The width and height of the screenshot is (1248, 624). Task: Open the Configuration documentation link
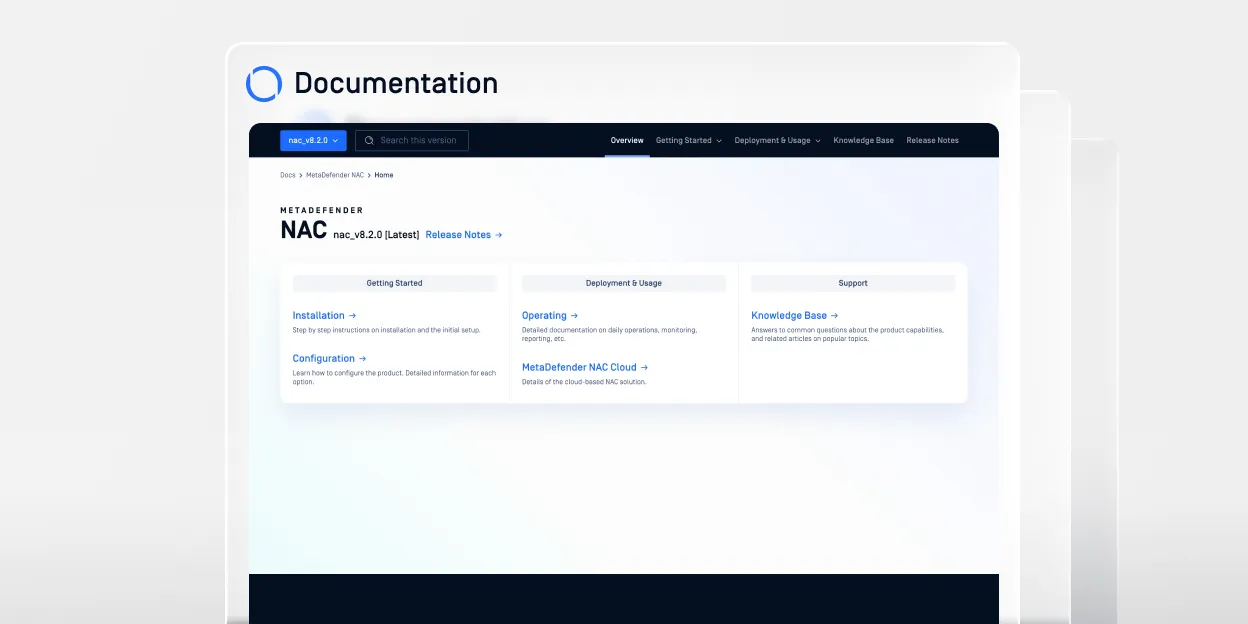[x=323, y=359]
